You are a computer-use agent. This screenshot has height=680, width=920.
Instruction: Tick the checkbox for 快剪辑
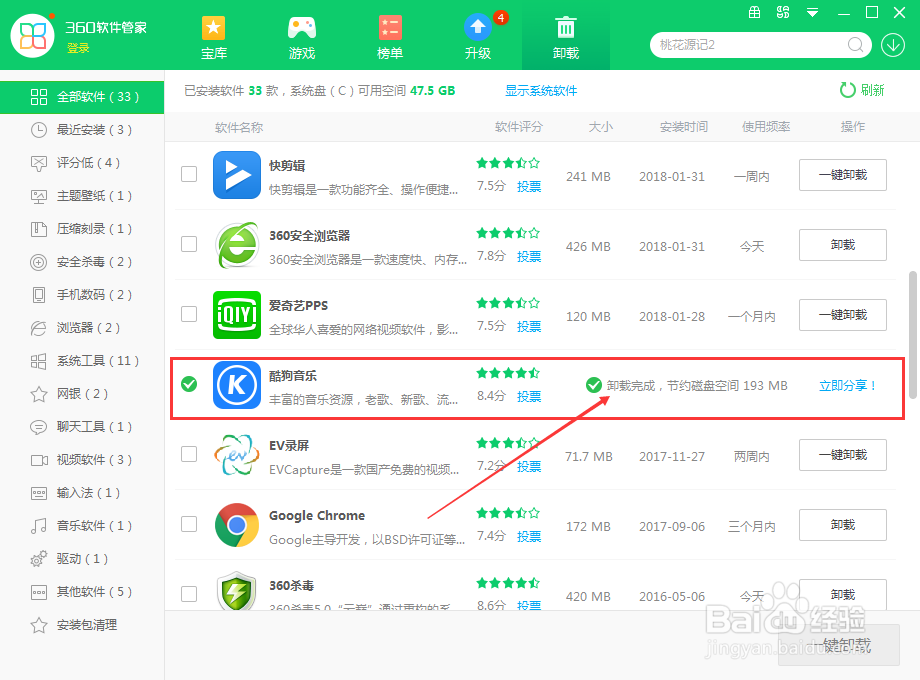coord(189,174)
